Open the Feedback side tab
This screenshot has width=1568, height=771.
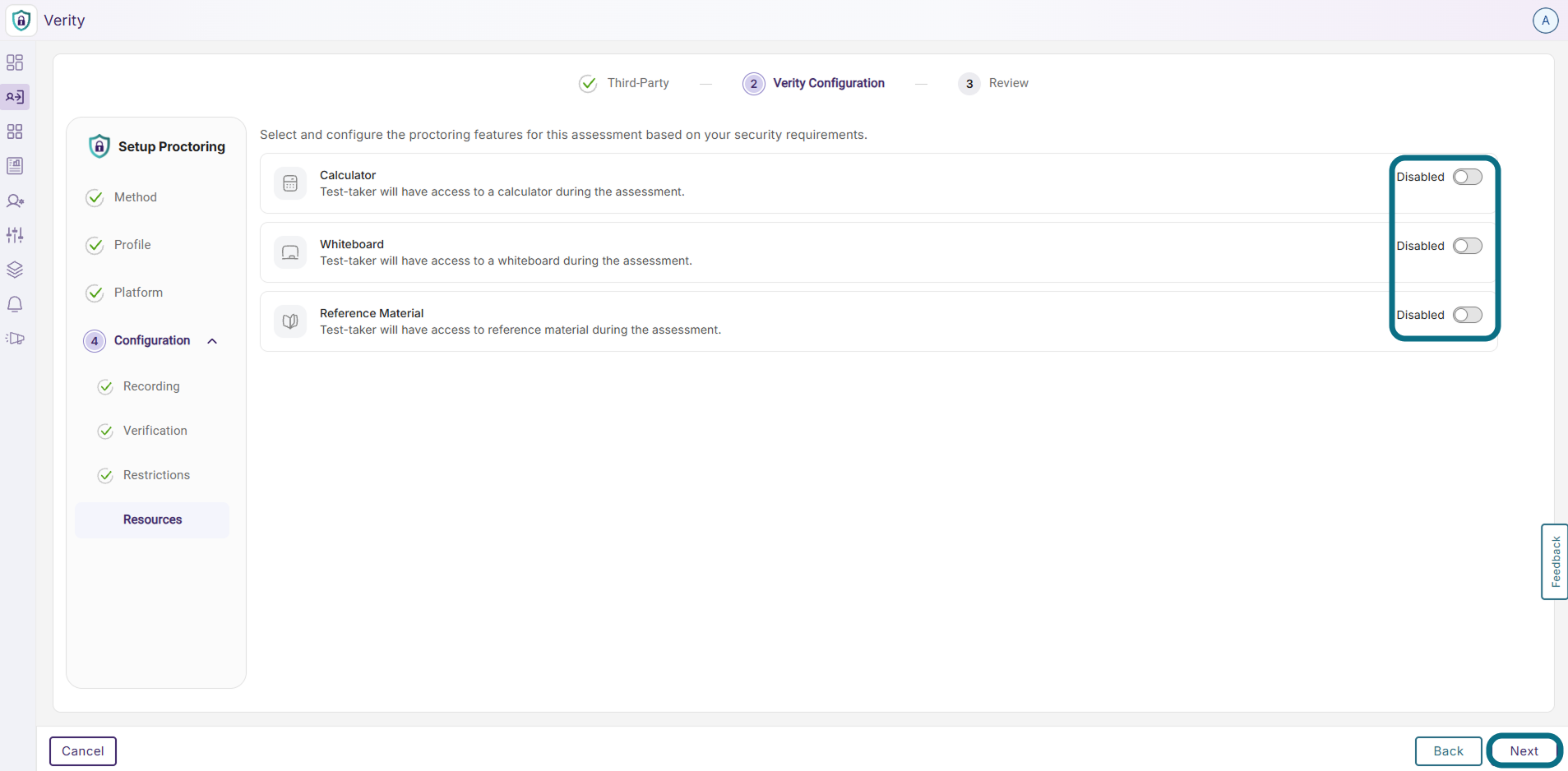[1555, 561]
